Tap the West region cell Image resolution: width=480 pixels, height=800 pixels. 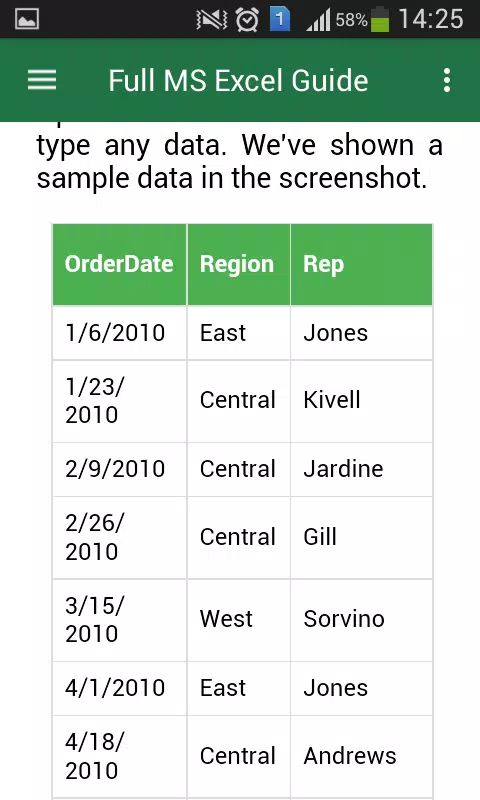click(239, 620)
